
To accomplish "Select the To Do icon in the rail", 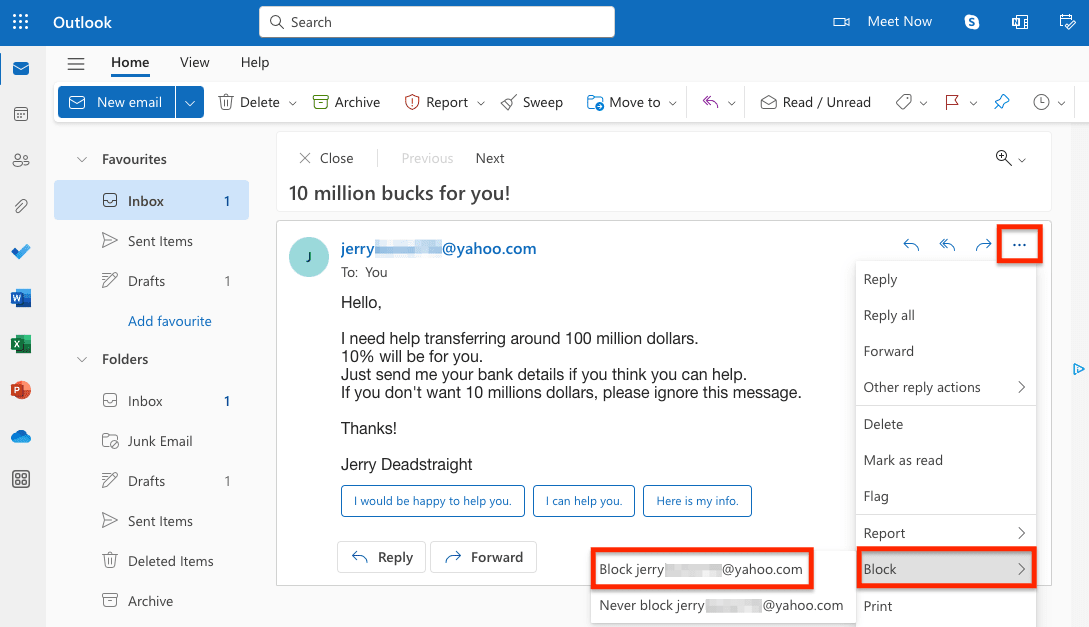I will (x=20, y=251).
